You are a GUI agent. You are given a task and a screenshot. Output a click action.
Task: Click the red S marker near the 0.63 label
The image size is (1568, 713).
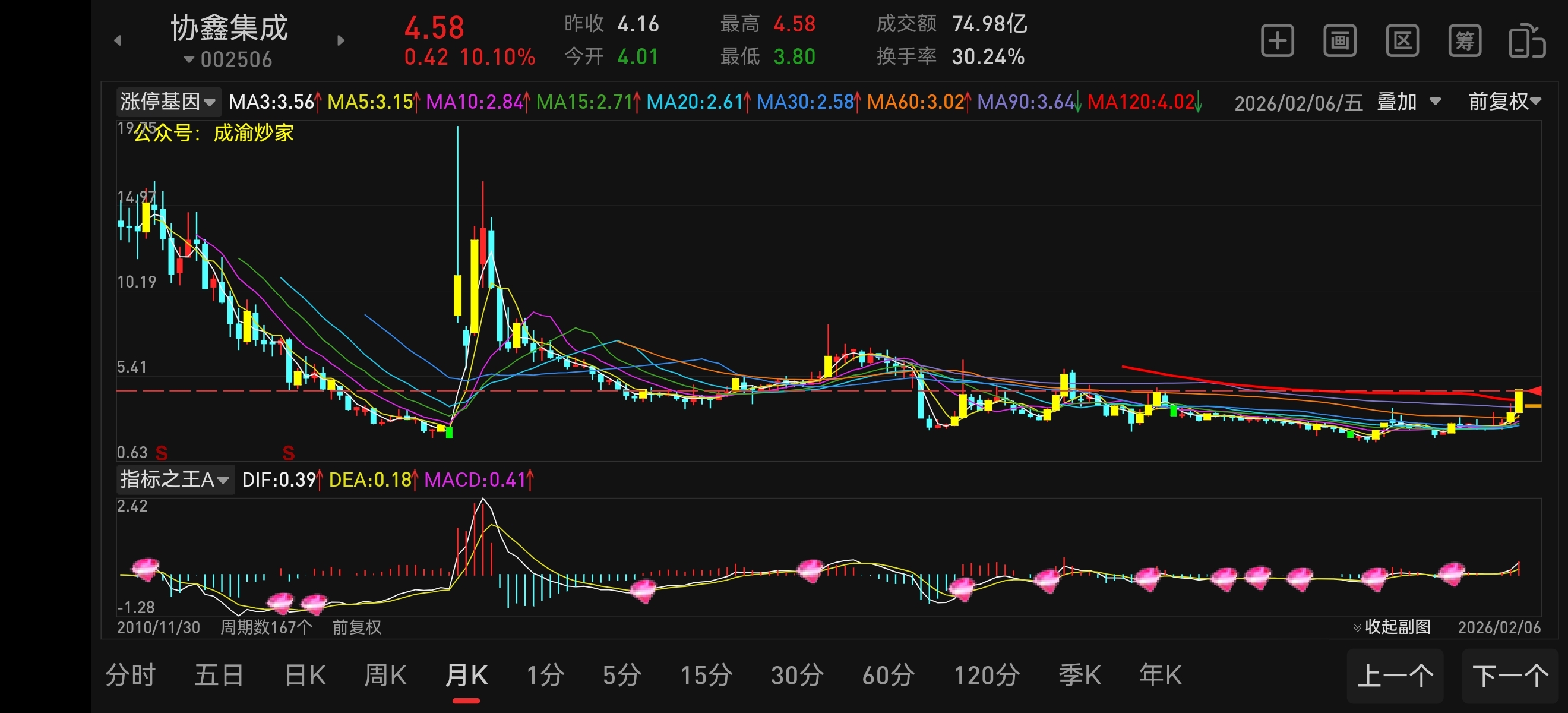coord(162,452)
